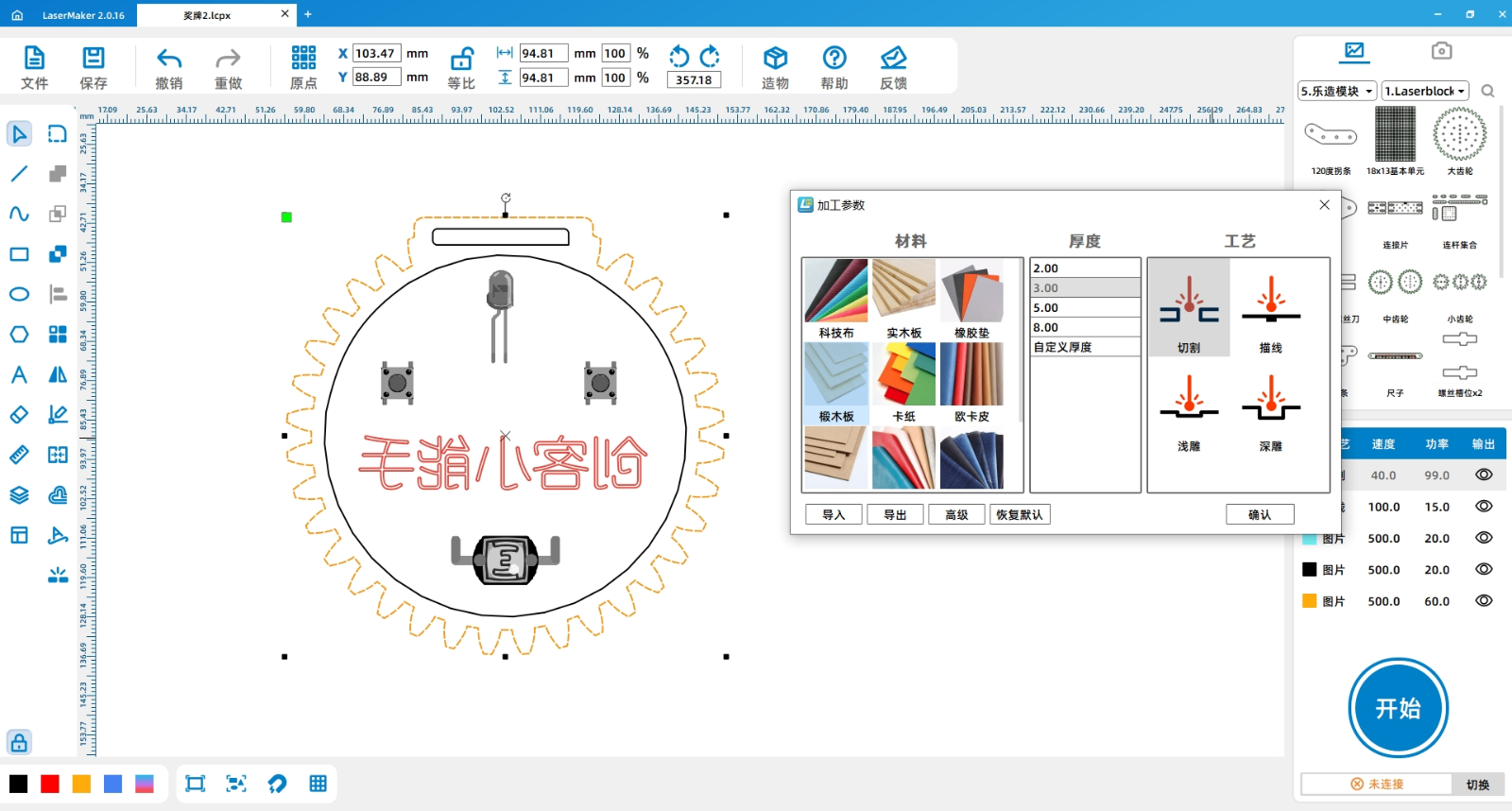1512x811 pixels.
Task: Open the 文件 file menu
Action: [34, 68]
